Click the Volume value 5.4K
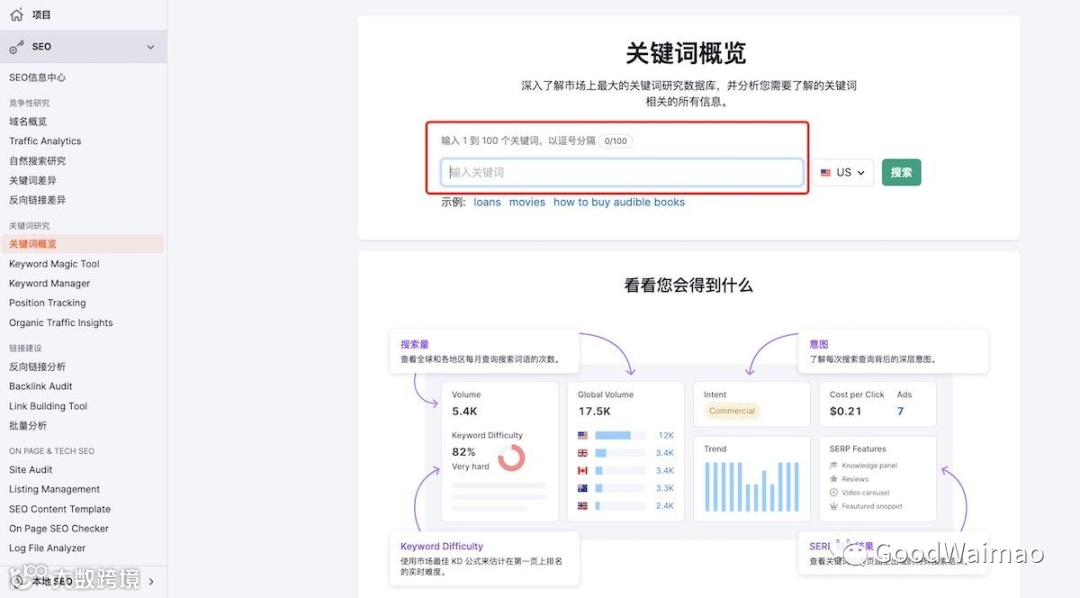 point(464,411)
